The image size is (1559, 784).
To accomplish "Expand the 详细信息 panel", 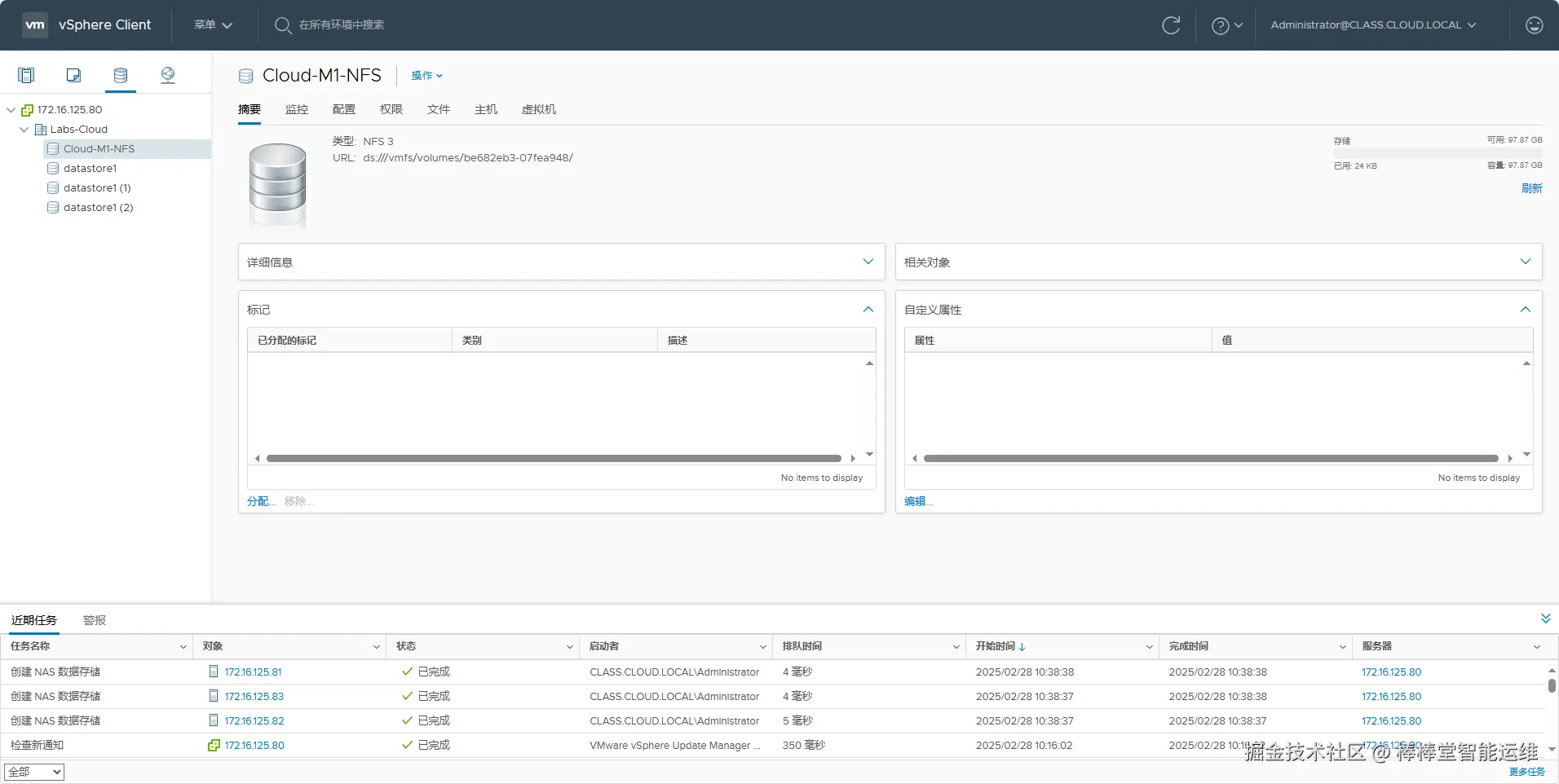I will tap(868, 262).
